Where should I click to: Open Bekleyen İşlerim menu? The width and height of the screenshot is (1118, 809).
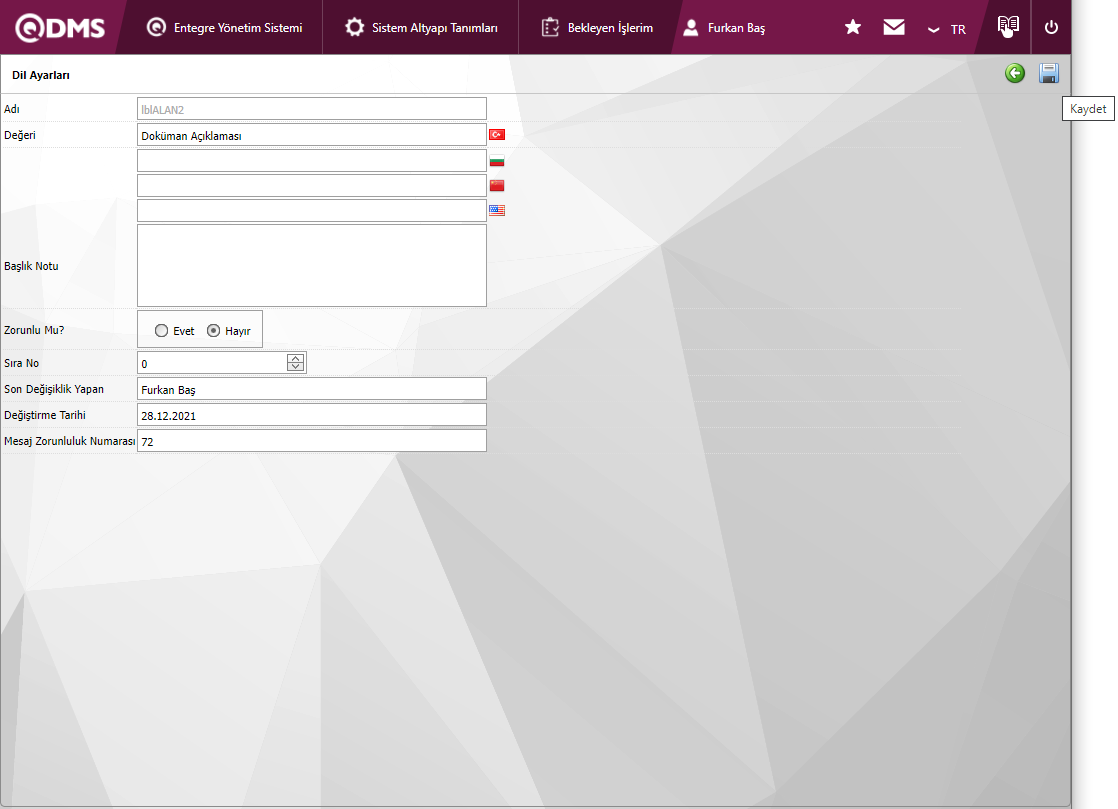pyautogui.click(x=597, y=28)
